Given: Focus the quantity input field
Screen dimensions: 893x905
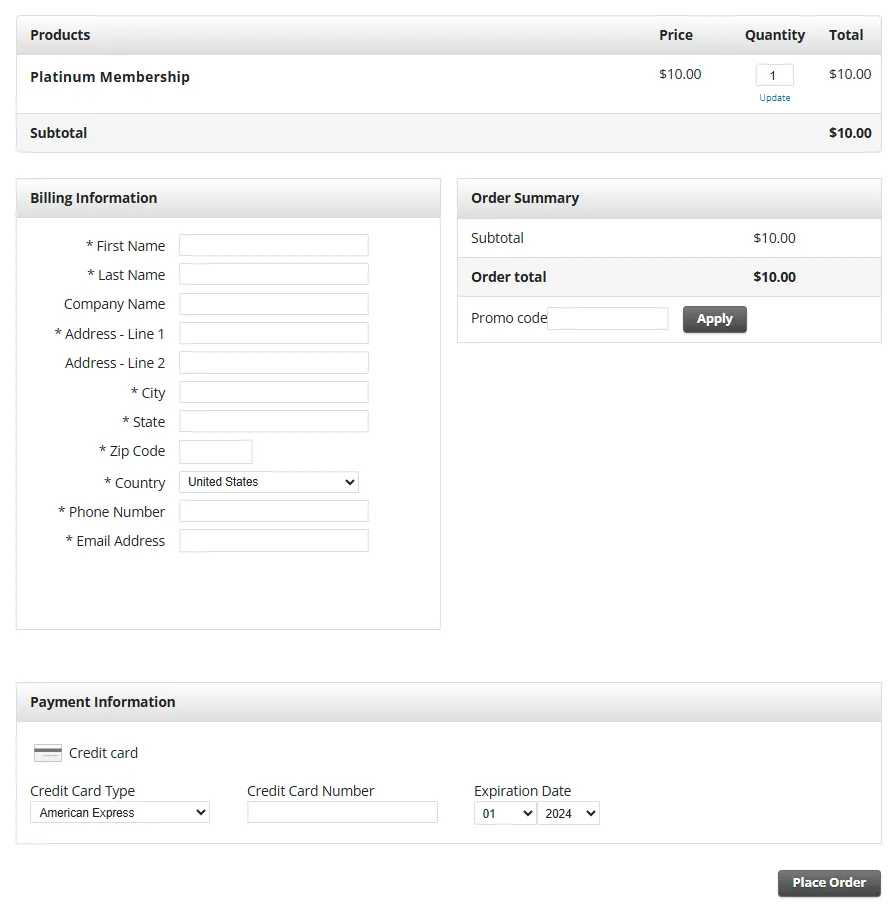Looking at the screenshot, I should click(775, 75).
